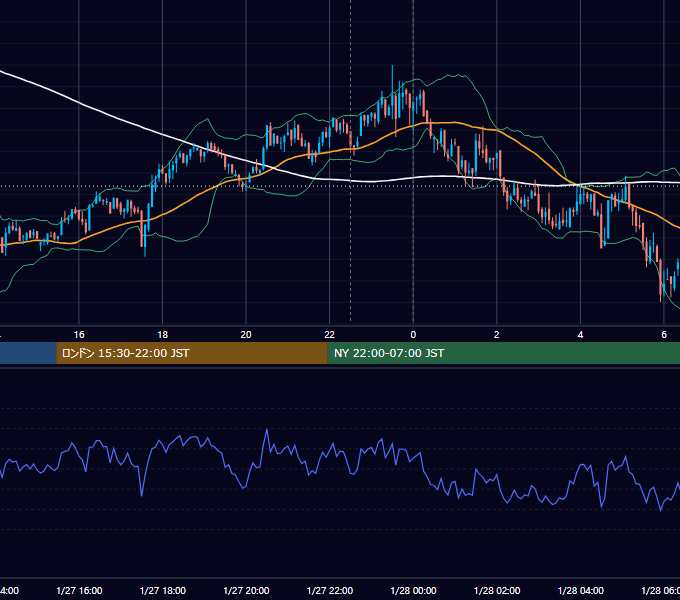
Task: Click the 1/28 04:00 date label
Action: click(581, 590)
